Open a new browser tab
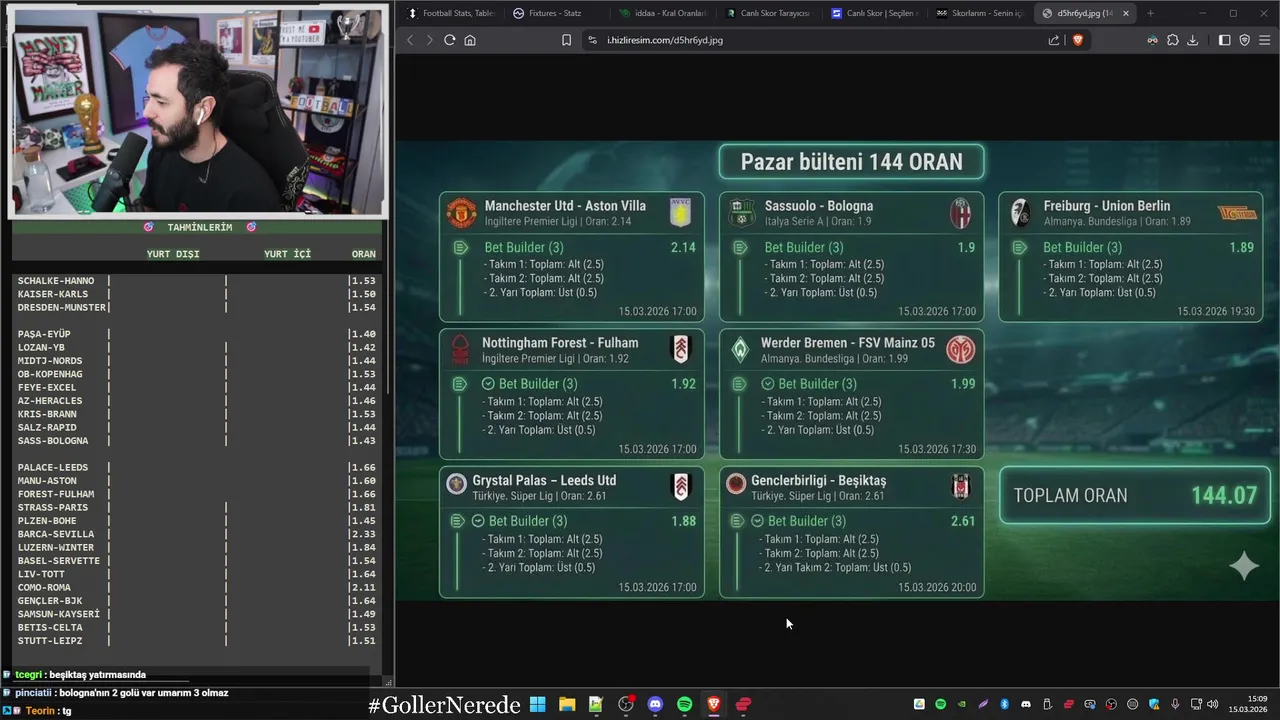The width and height of the screenshot is (1280, 720). click(1150, 13)
